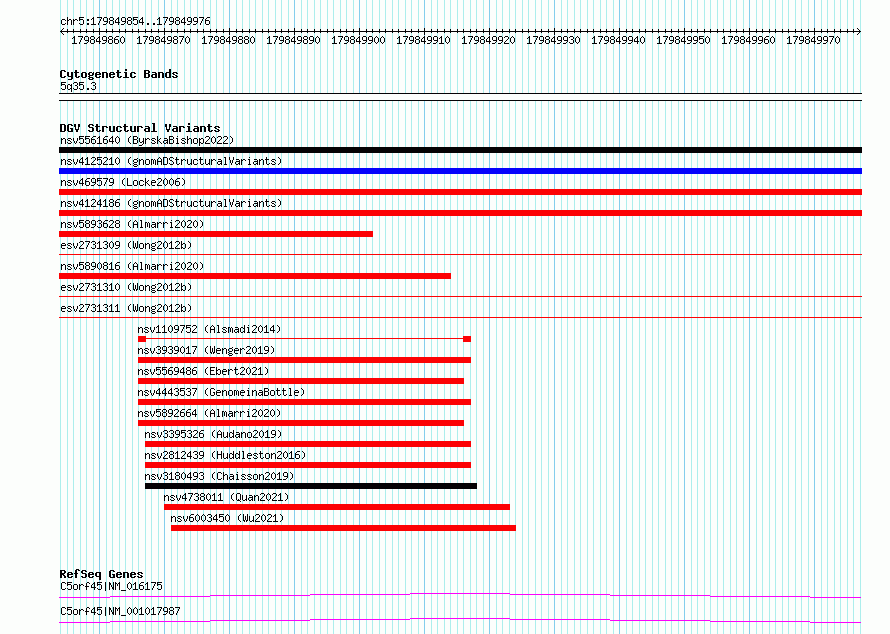
Task: Click the red bar under nsv4738011
Action: [x=337, y=507]
